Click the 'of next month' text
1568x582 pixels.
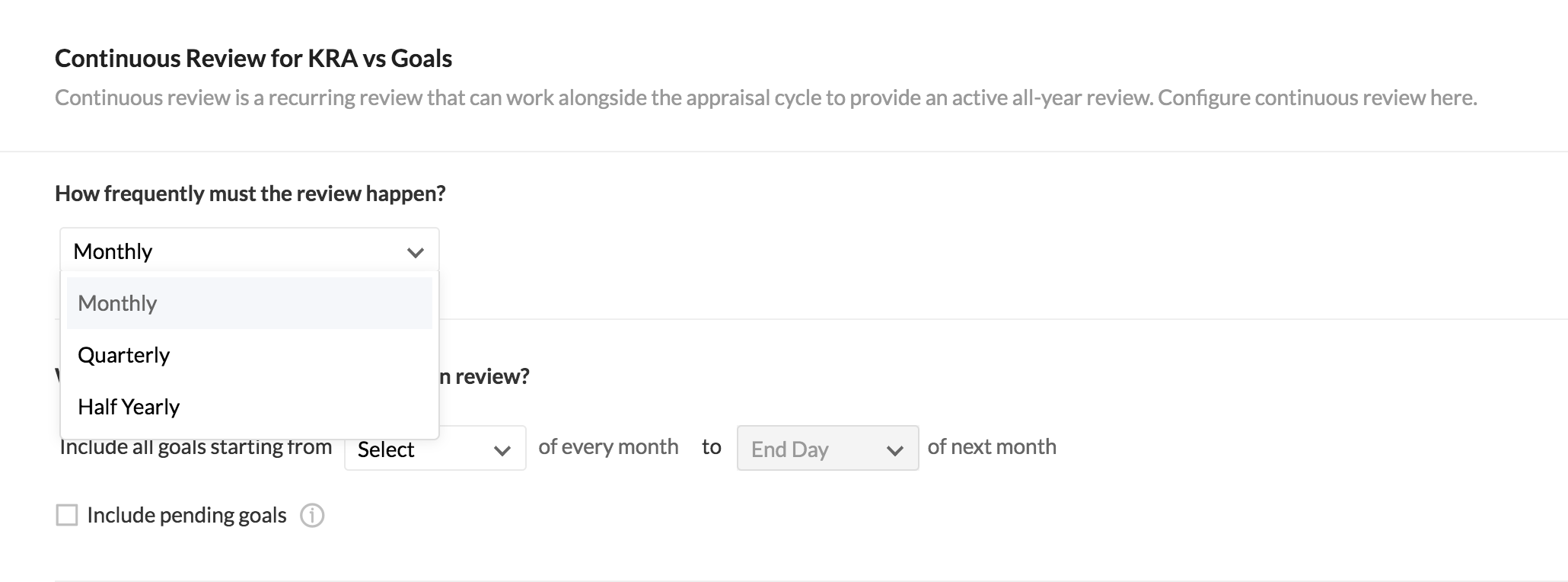tap(991, 446)
